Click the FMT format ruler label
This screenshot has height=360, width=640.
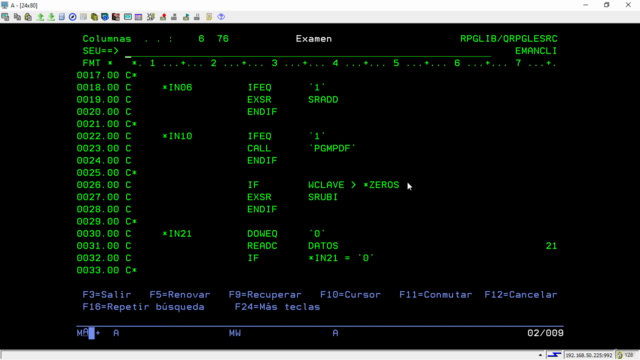tap(91, 63)
